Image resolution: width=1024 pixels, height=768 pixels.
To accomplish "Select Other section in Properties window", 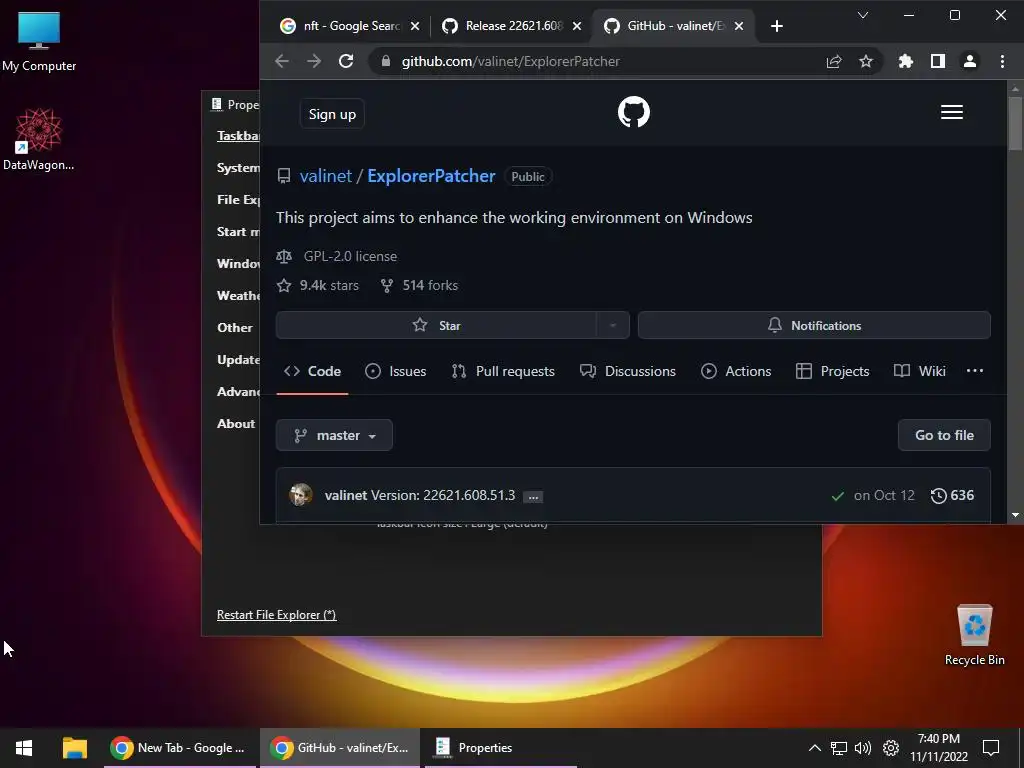I will coord(234,328).
